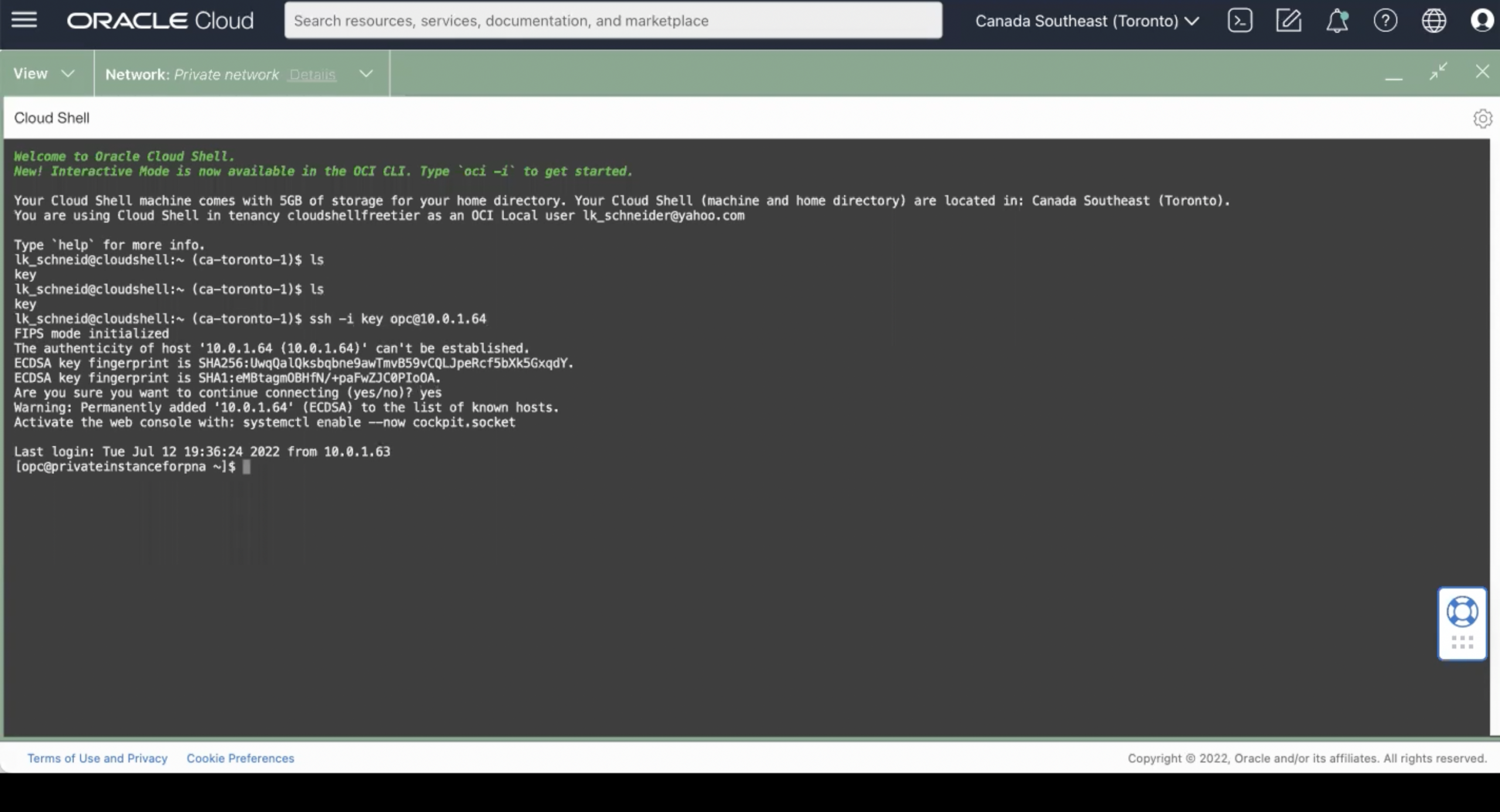Open the feedback pencil icon

click(1288, 20)
